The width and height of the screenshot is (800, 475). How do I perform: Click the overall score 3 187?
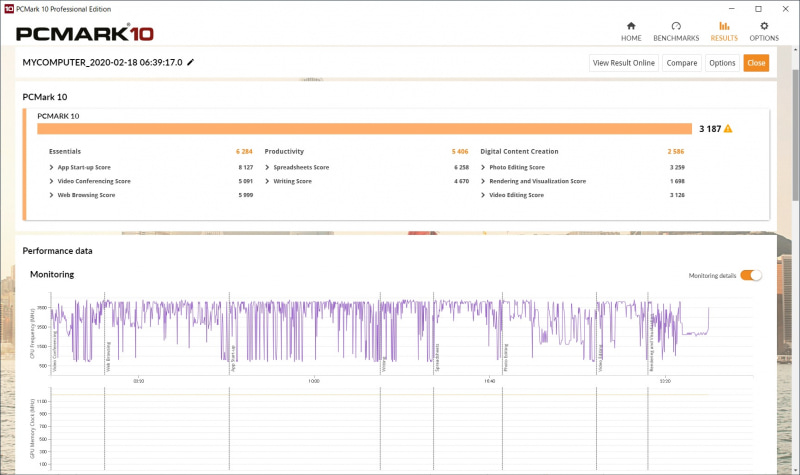click(x=710, y=129)
